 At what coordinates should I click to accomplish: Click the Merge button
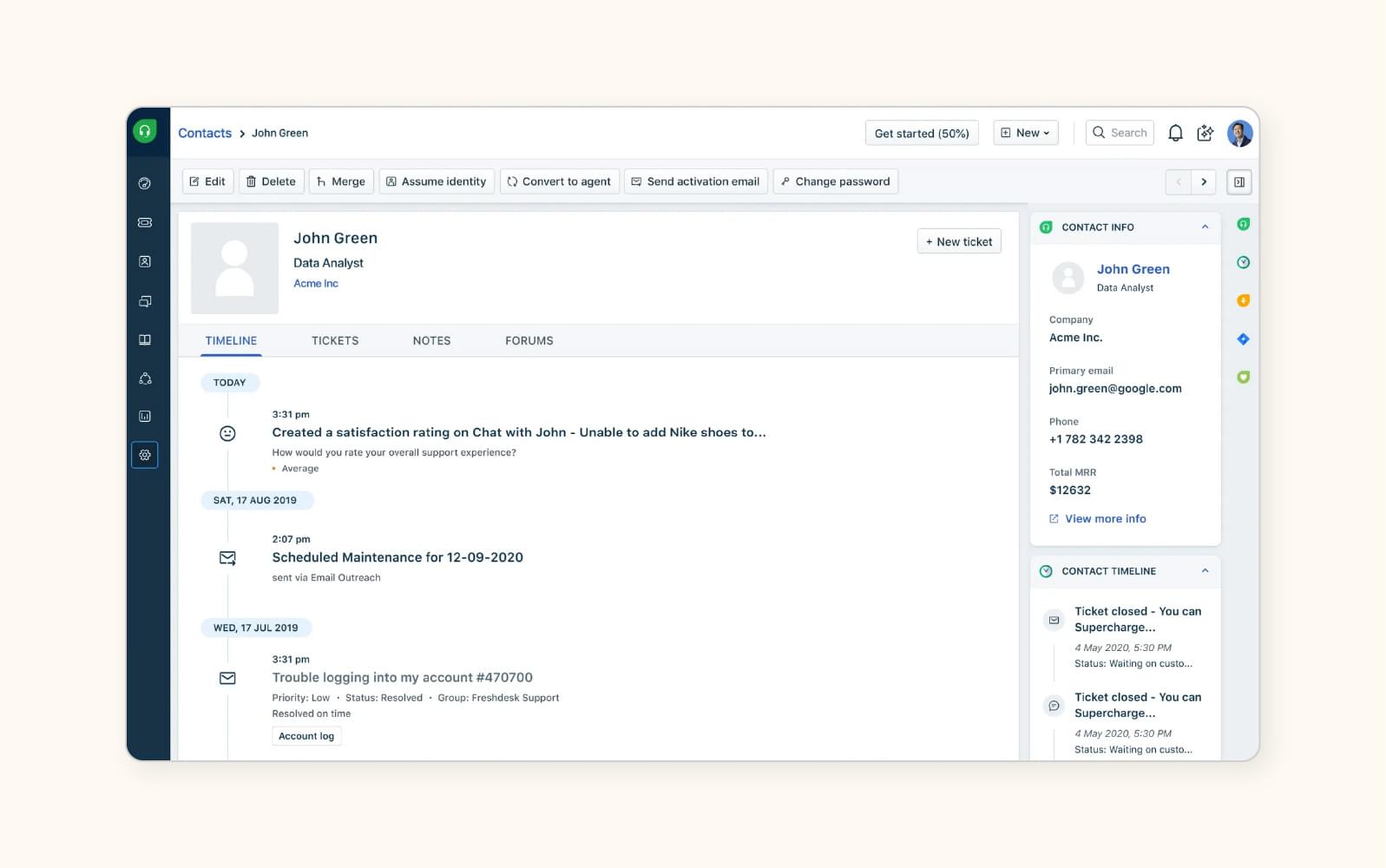pyautogui.click(x=341, y=181)
